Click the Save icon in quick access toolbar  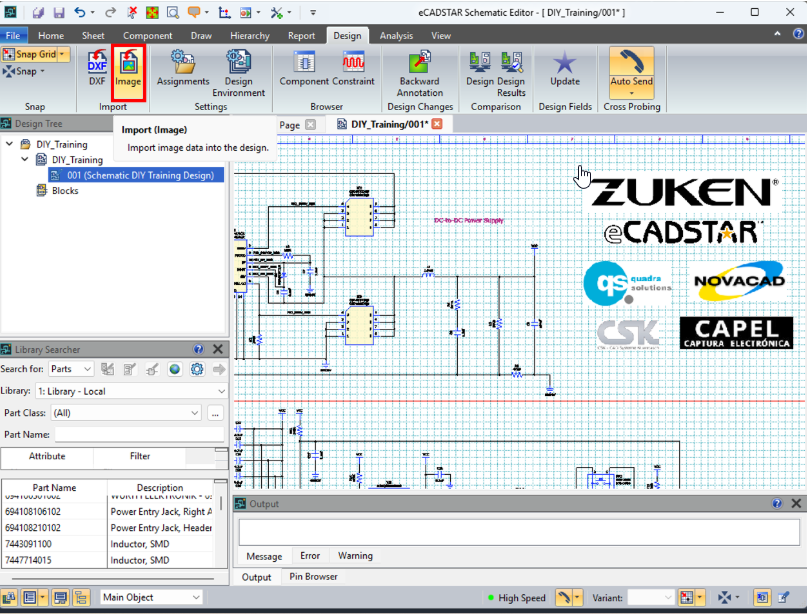click(x=59, y=15)
